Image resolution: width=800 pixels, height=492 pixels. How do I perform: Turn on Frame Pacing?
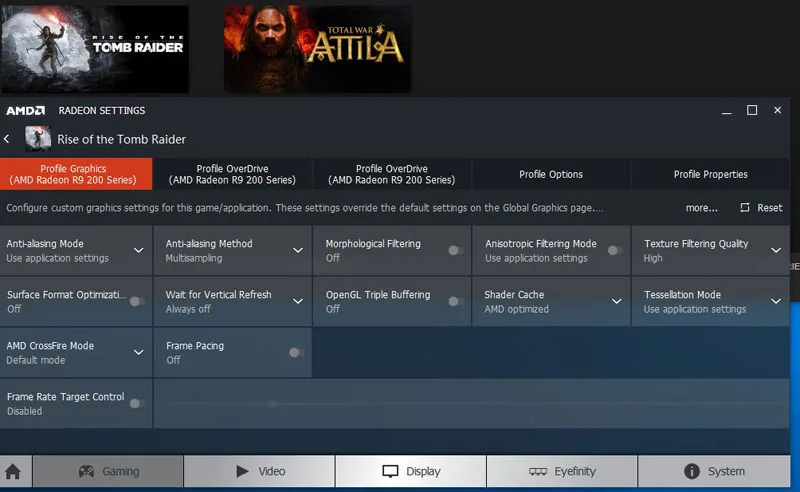[296, 352]
